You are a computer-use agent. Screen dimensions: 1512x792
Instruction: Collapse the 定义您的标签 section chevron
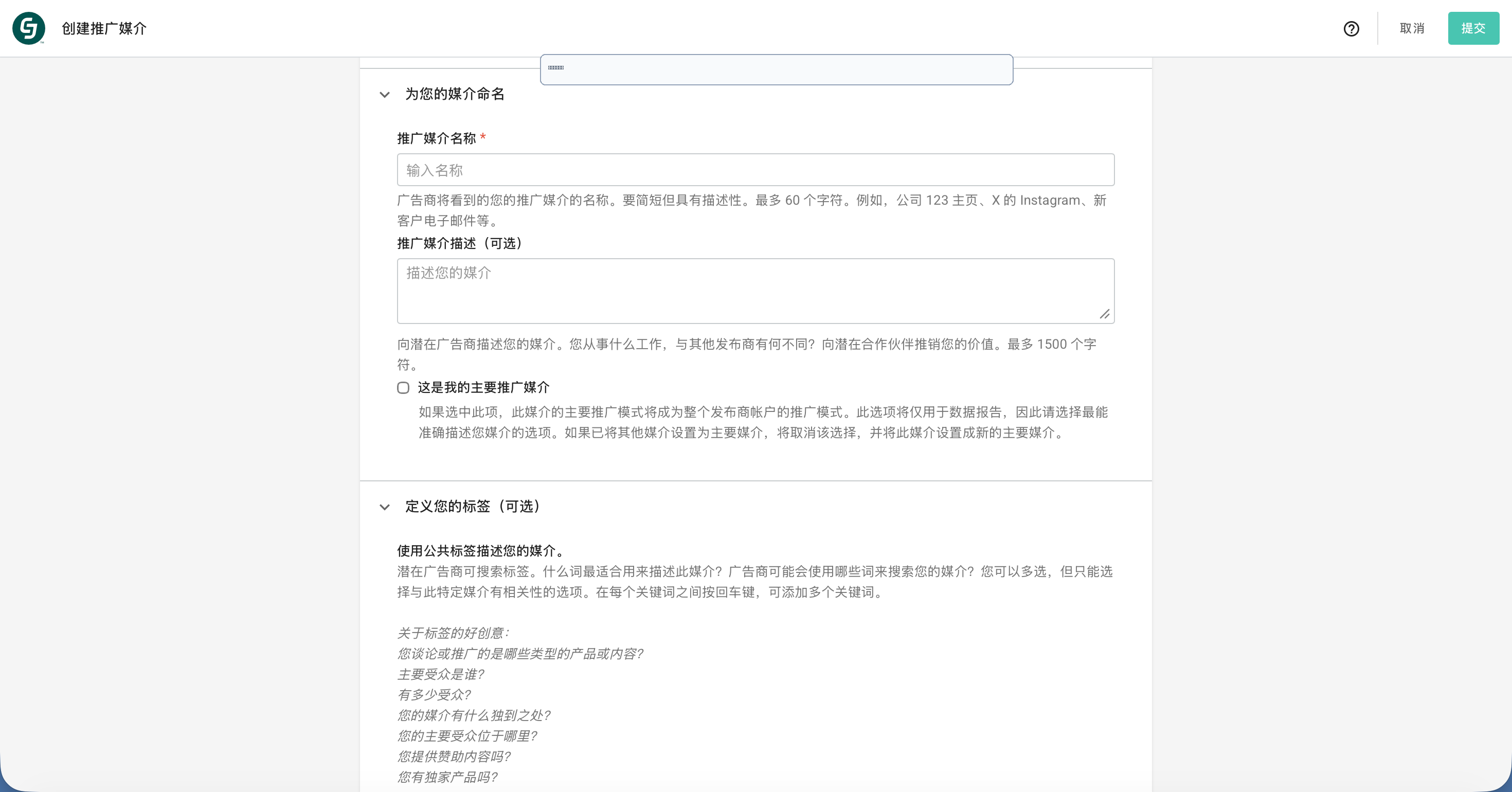(x=385, y=507)
